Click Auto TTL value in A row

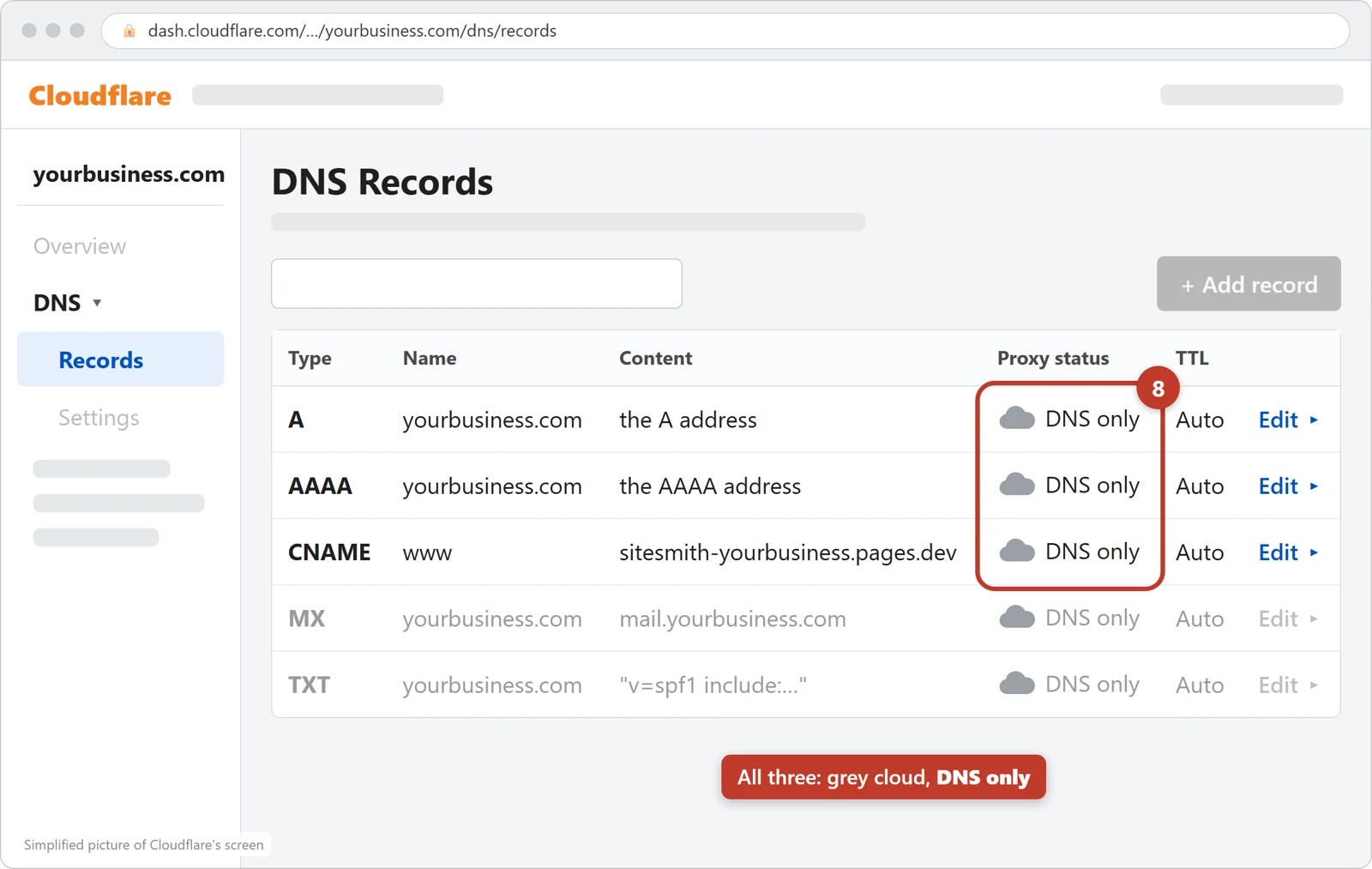click(x=1200, y=420)
